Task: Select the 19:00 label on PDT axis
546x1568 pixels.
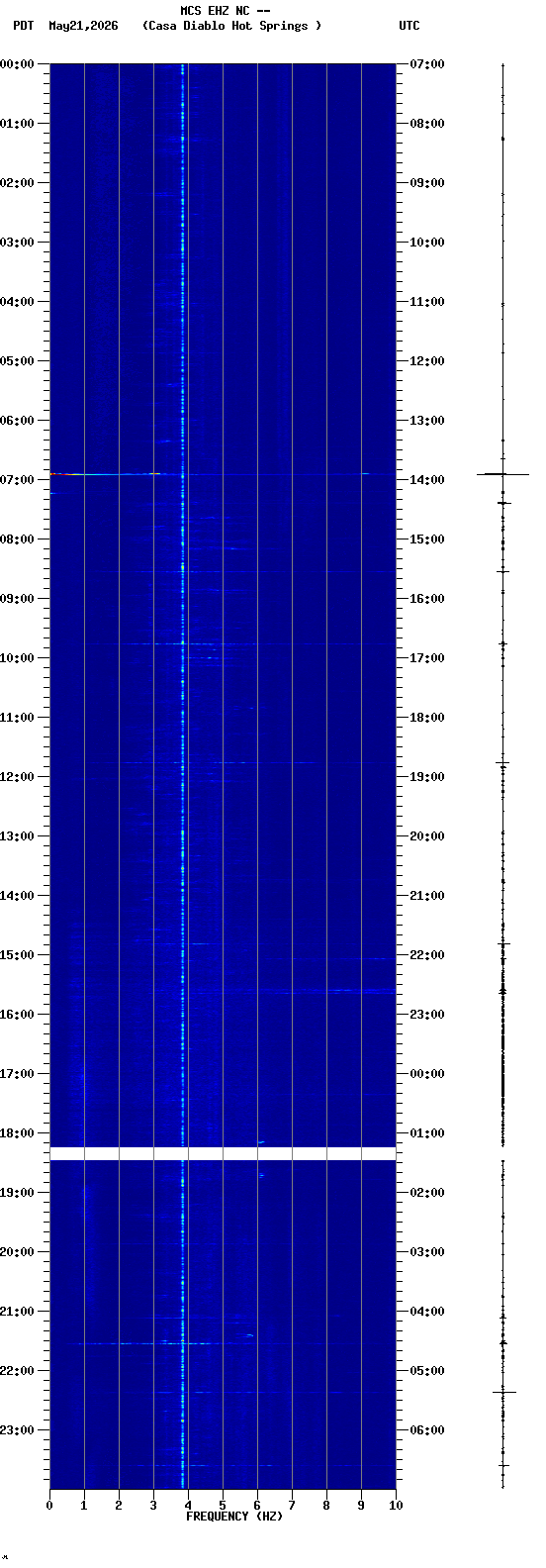Action: [17, 1193]
